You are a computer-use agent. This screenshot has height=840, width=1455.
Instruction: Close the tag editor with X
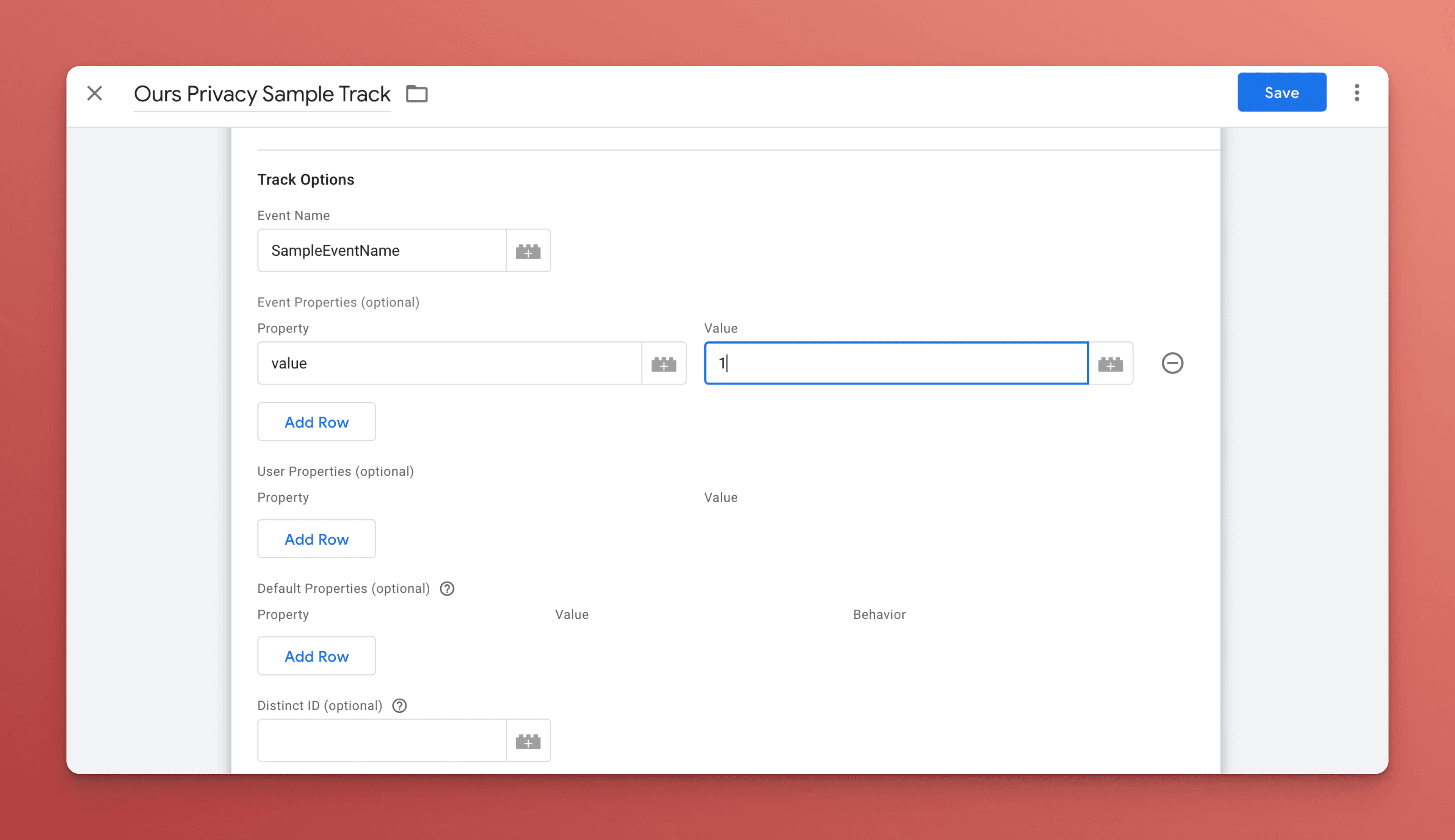pos(95,93)
